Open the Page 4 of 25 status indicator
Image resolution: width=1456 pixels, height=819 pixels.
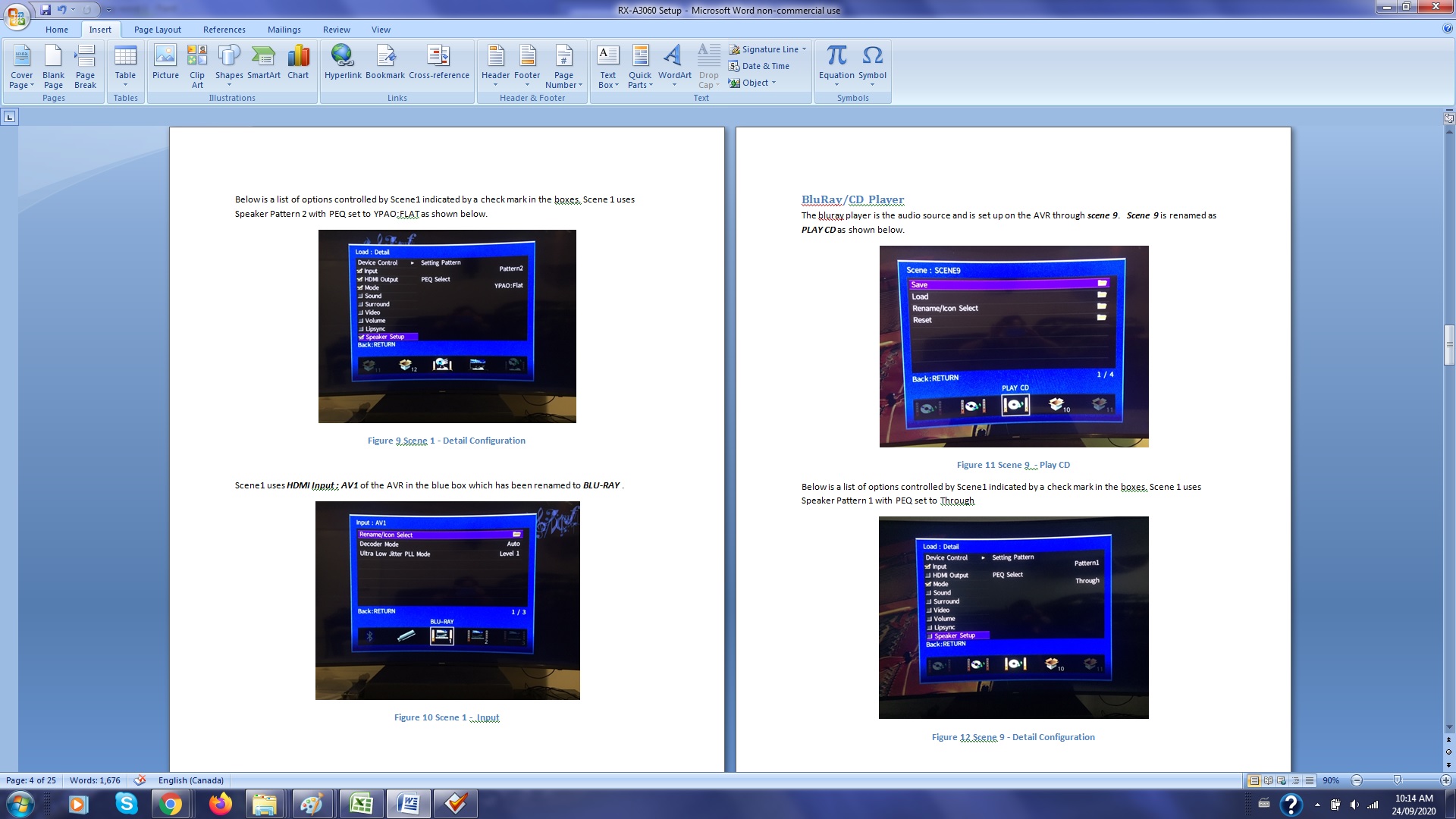pyautogui.click(x=31, y=780)
